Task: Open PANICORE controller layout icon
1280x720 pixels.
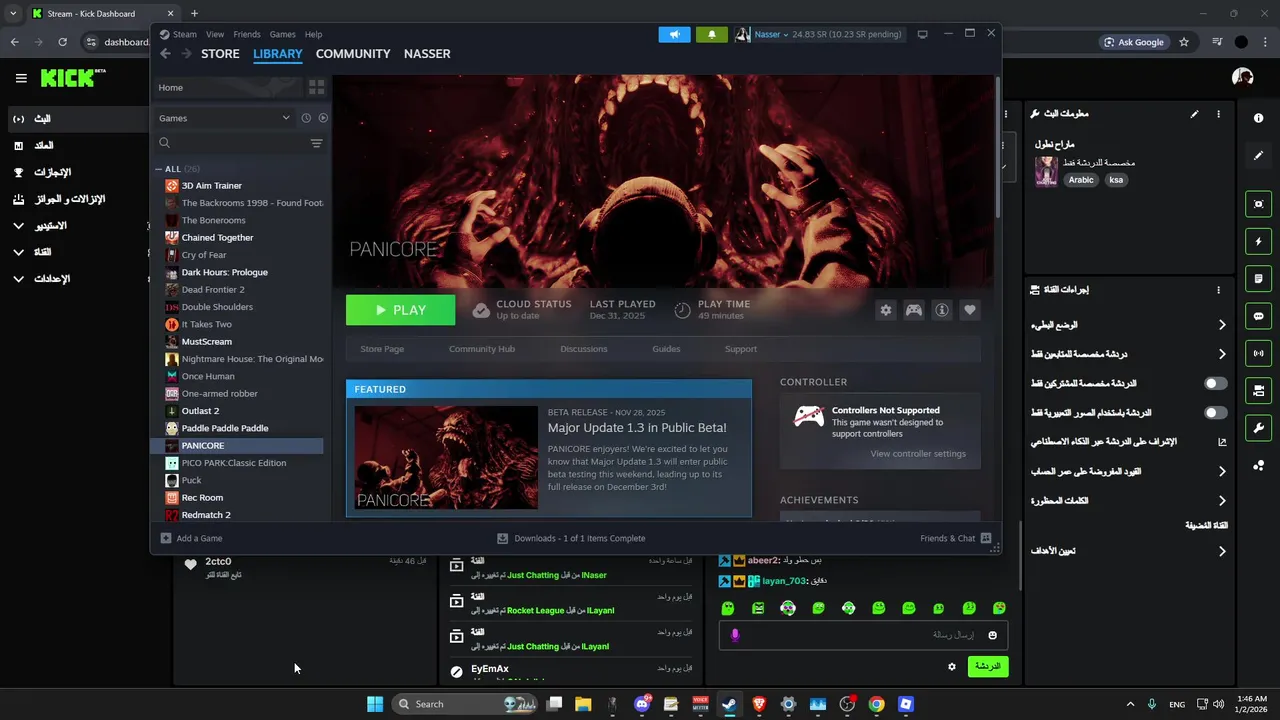Action: click(913, 310)
